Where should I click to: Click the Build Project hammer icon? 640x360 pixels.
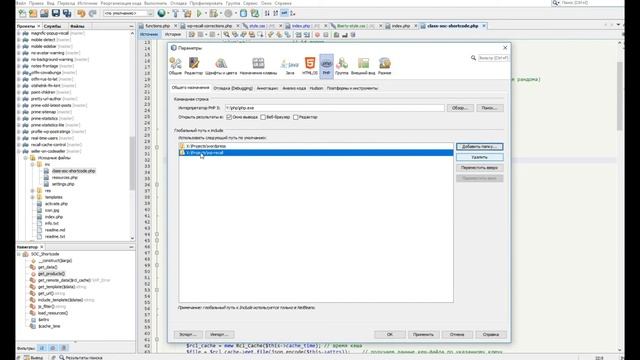(176, 13)
